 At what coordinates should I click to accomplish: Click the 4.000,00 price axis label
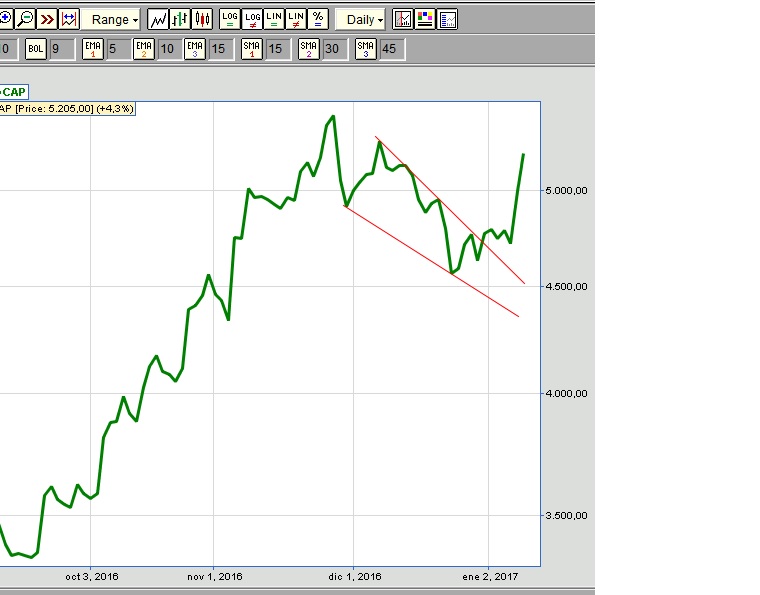click(x=566, y=393)
